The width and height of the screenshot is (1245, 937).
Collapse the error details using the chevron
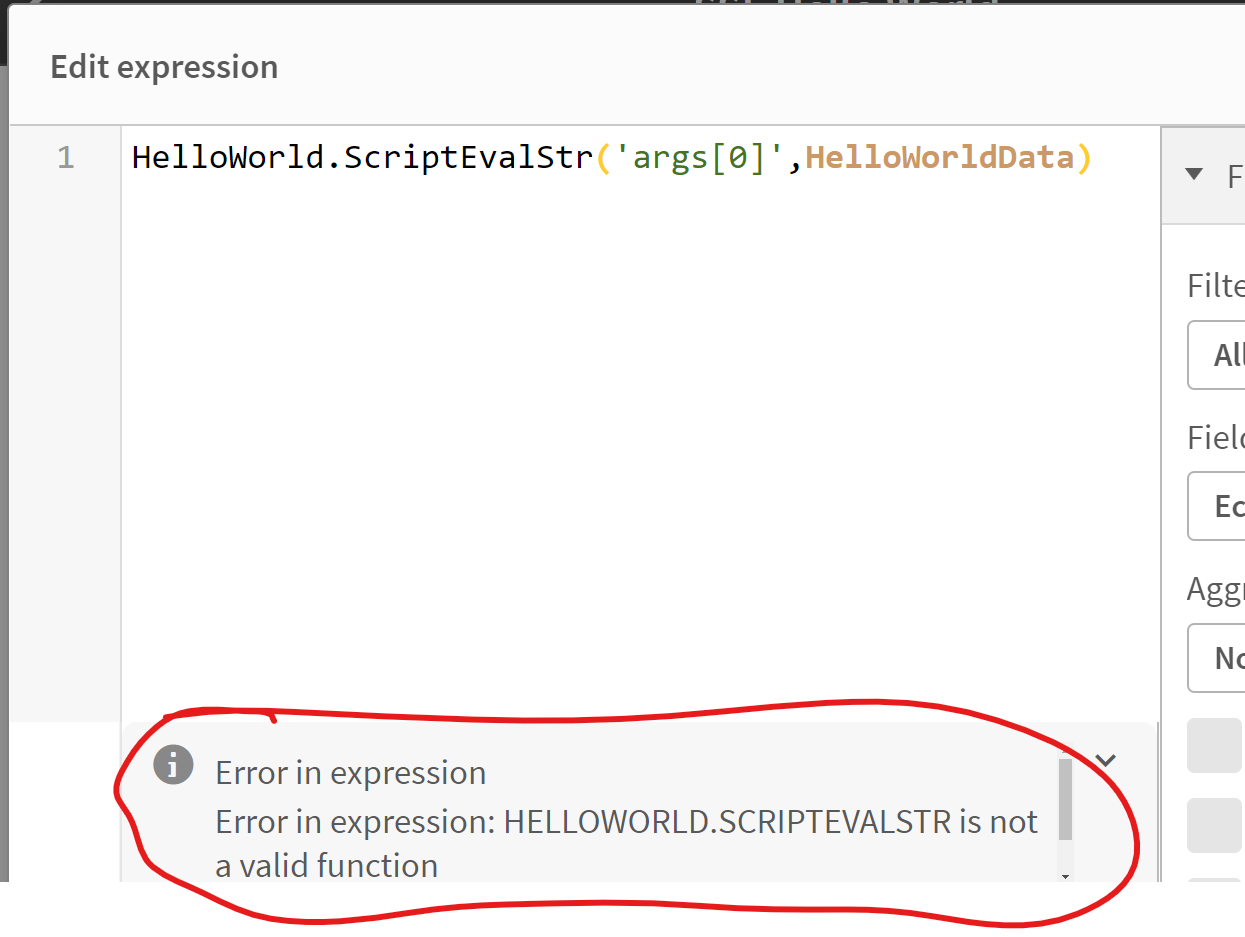(1106, 759)
